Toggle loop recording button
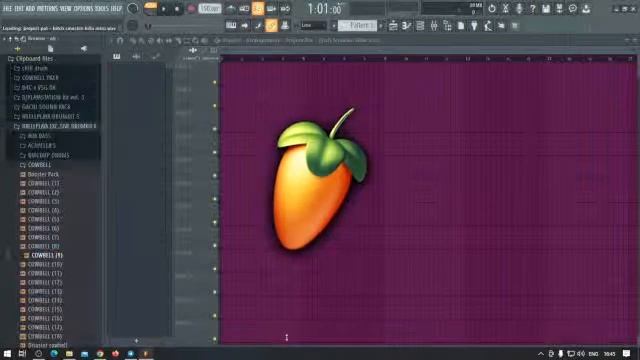640x360 pixels. [285, 9]
